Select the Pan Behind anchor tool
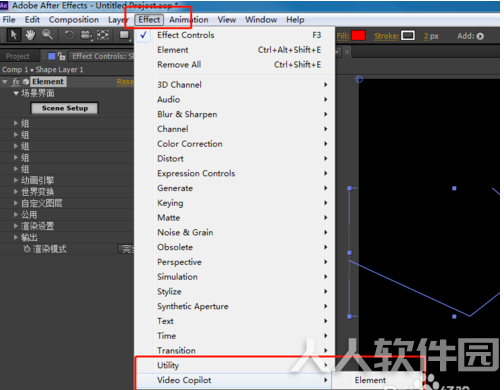 click(103, 35)
